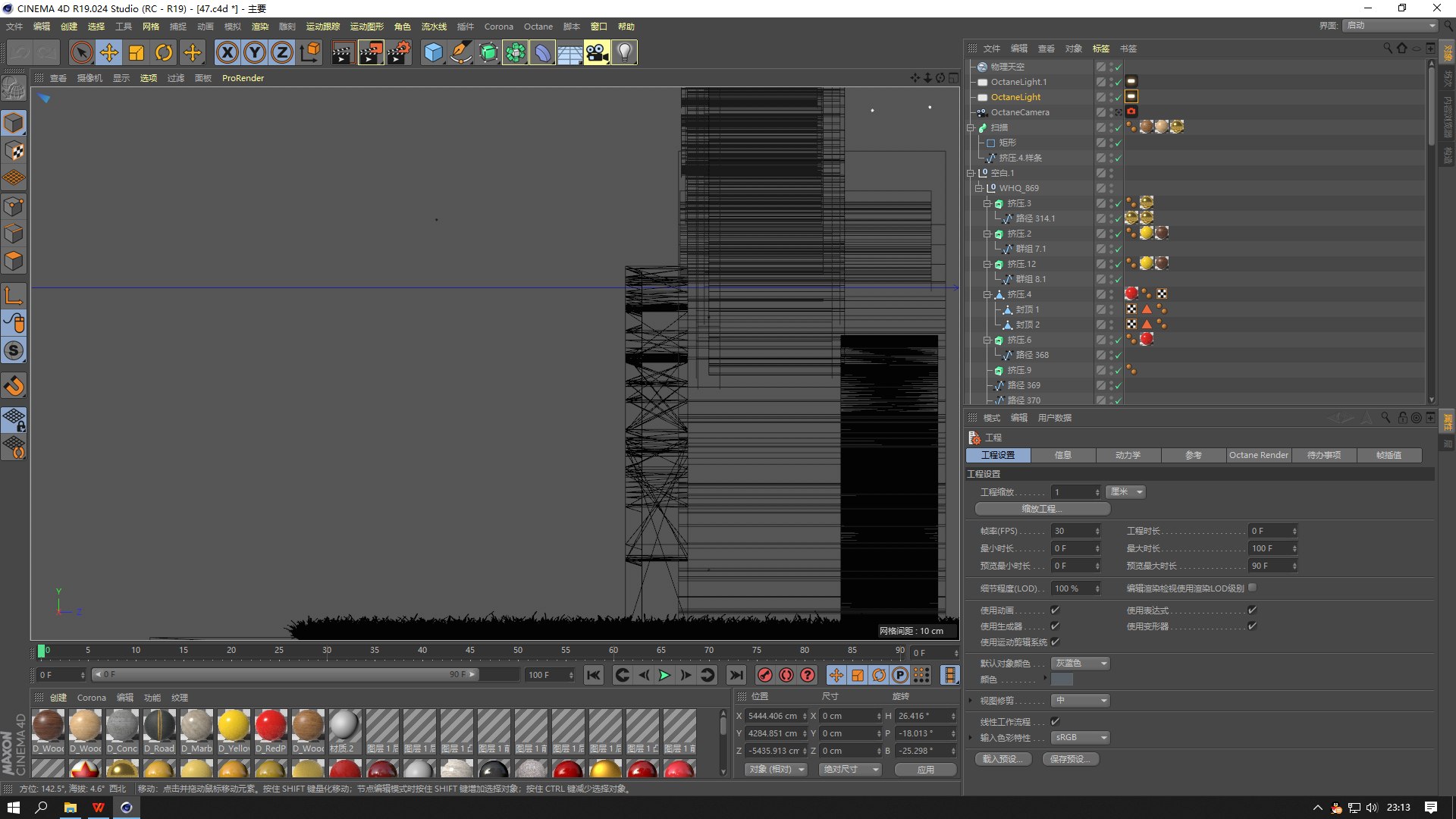The height and width of the screenshot is (819, 1456).
Task: Click Play Forwards on timeline
Action: [664, 675]
